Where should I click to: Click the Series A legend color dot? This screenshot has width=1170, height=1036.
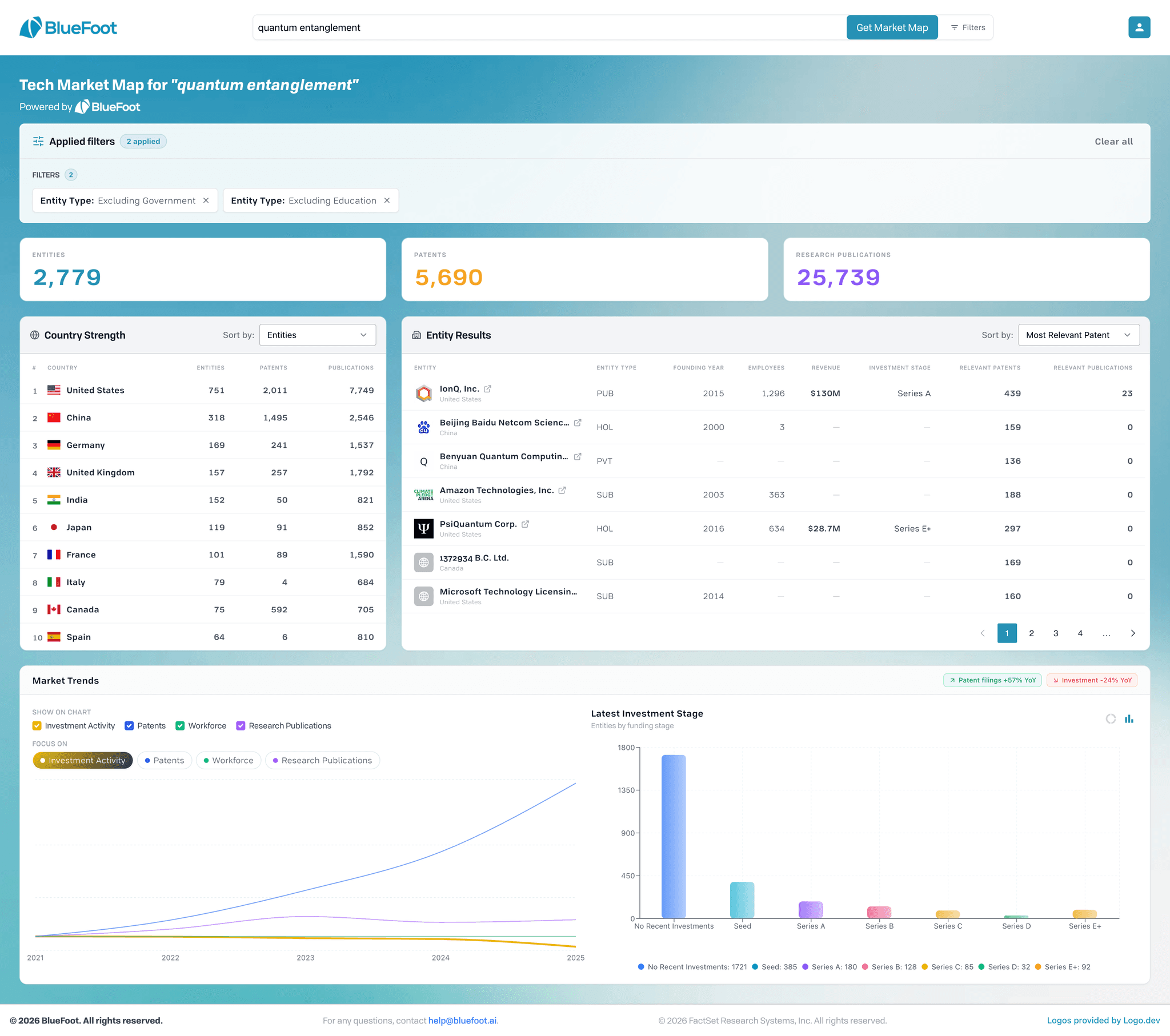pos(806,967)
